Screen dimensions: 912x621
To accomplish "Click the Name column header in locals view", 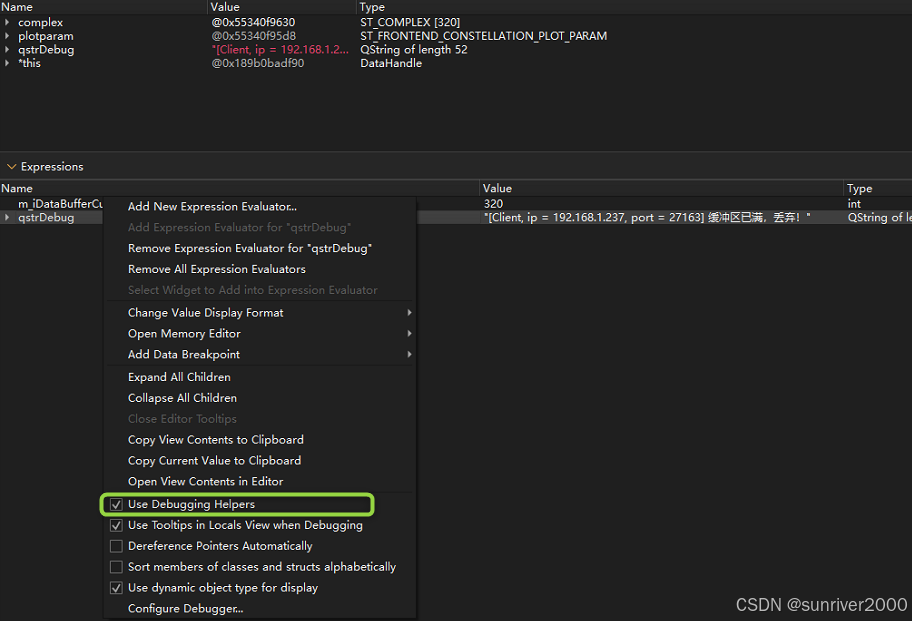I will coord(103,7).
